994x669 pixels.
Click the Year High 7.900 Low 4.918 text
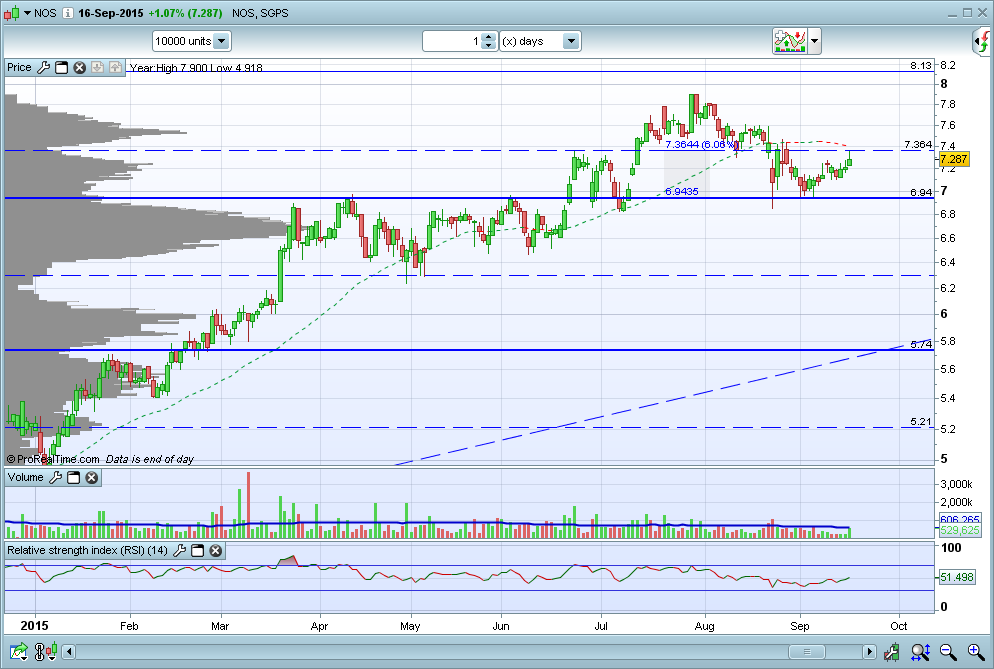click(196, 67)
